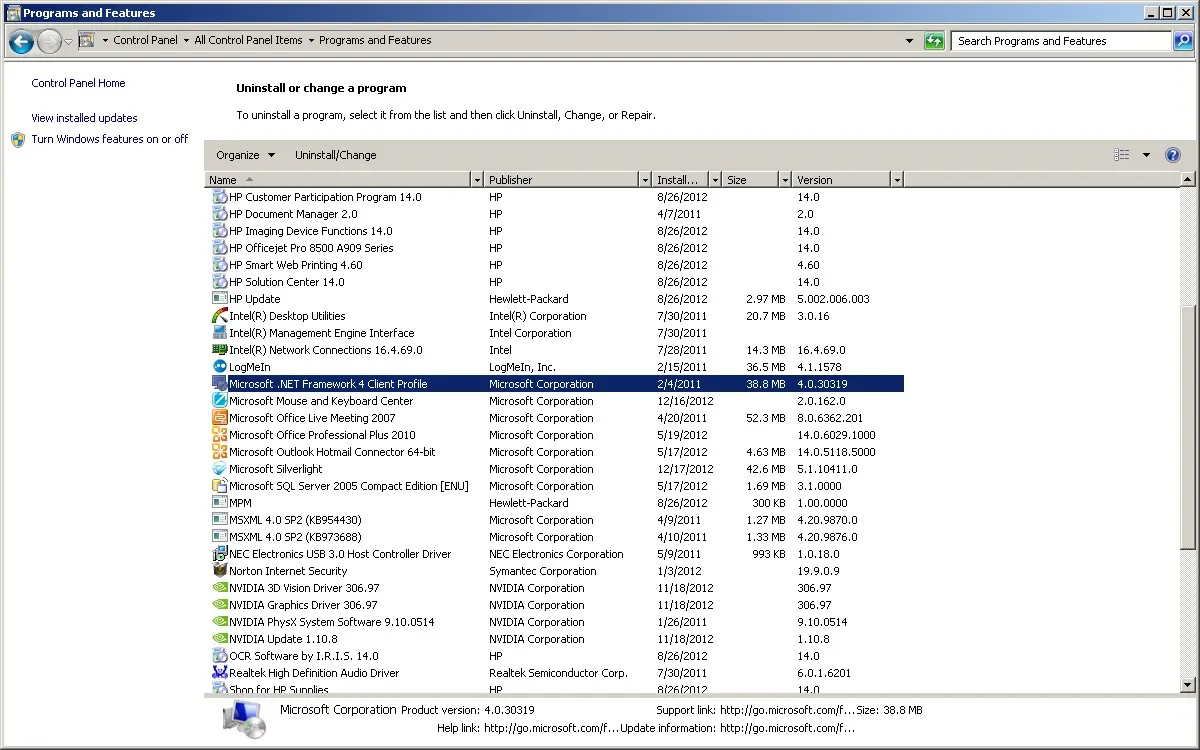Image resolution: width=1200 pixels, height=750 pixels.
Task: Click the change view icon
Action: (1122, 155)
